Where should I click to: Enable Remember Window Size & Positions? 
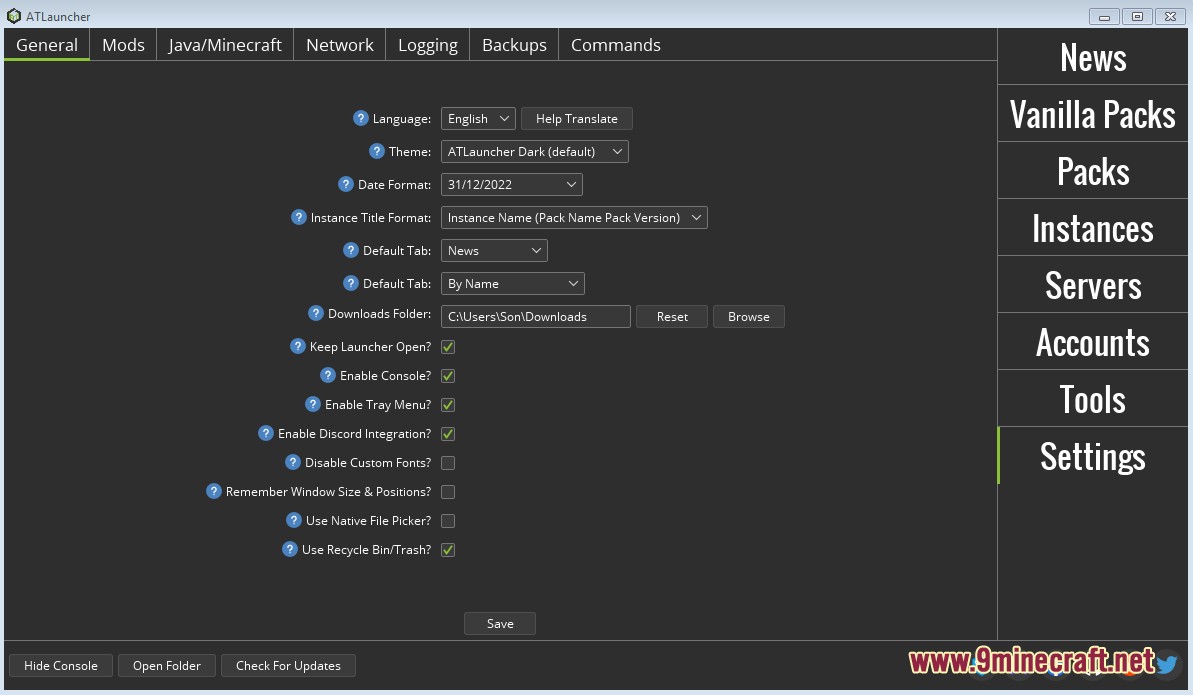point(448,492)
